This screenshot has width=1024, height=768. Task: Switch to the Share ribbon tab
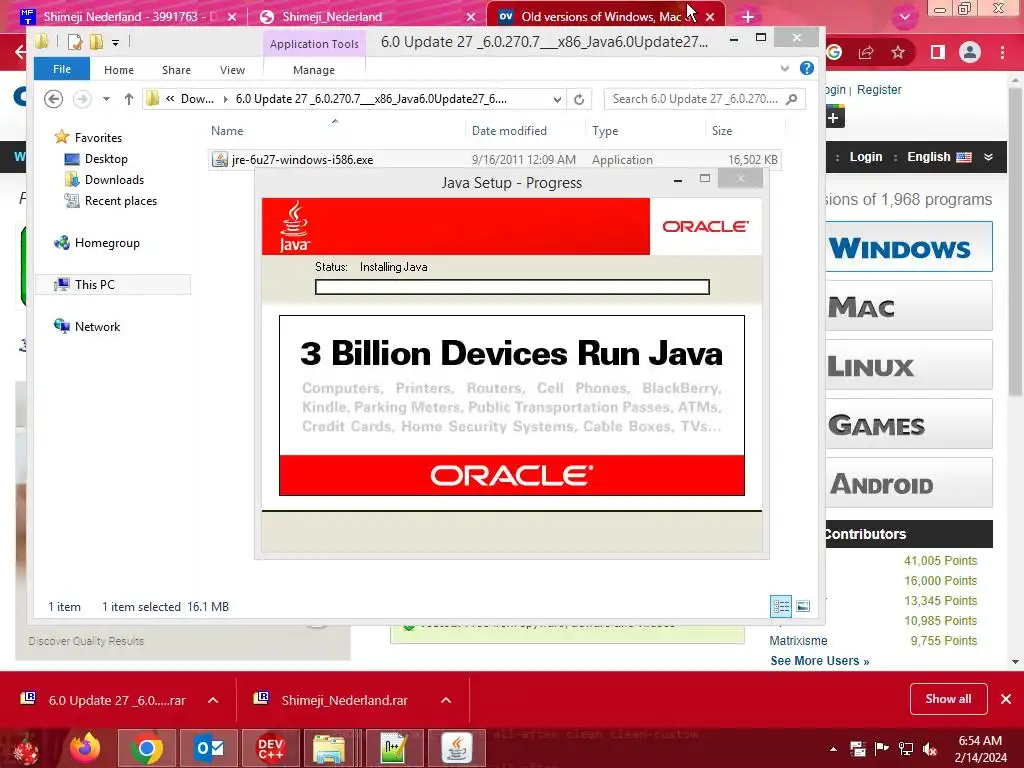176,70
